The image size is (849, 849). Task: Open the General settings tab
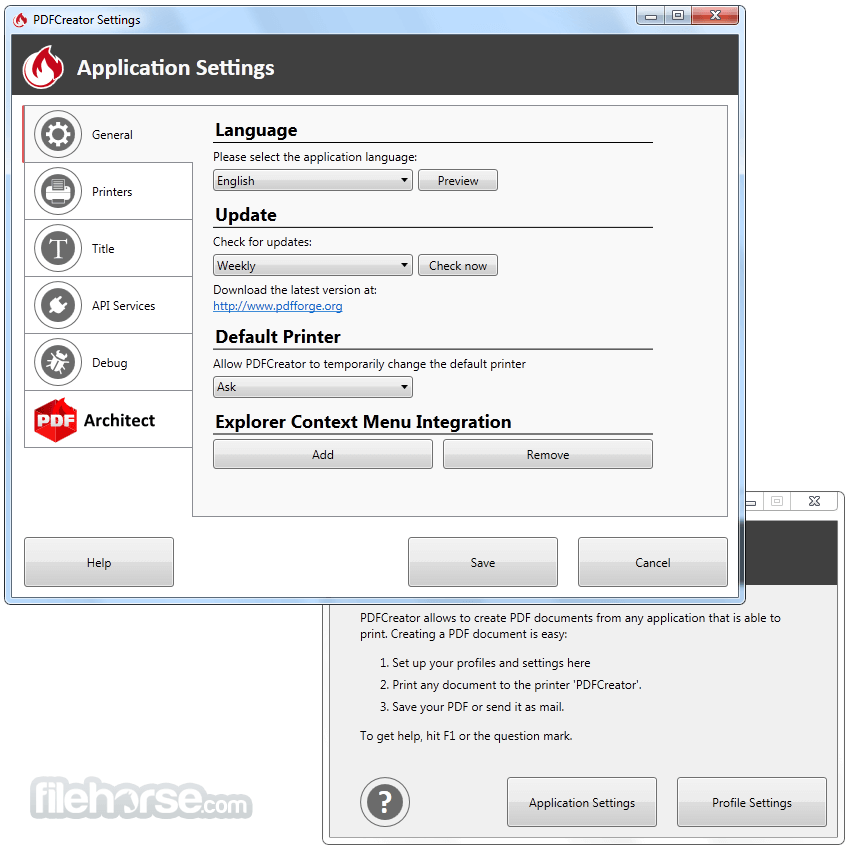pos(108,134)
